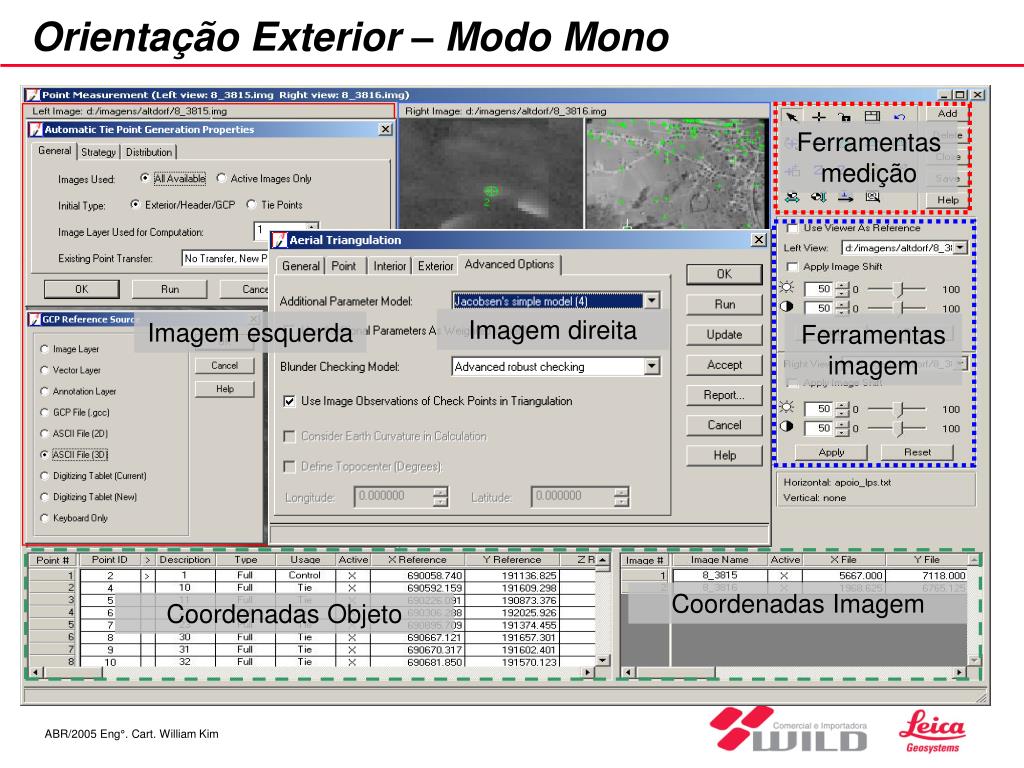Switch to Strategy tab in Tie Point Properties
Viewport: 1024px width, 768px height.
point(99,152)
